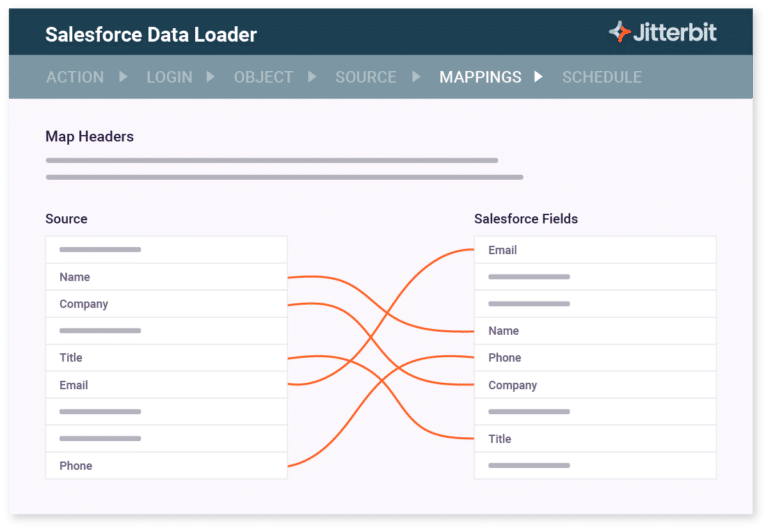Switch to the OBJECT step
768x530 pixels.
click(263, 77)
